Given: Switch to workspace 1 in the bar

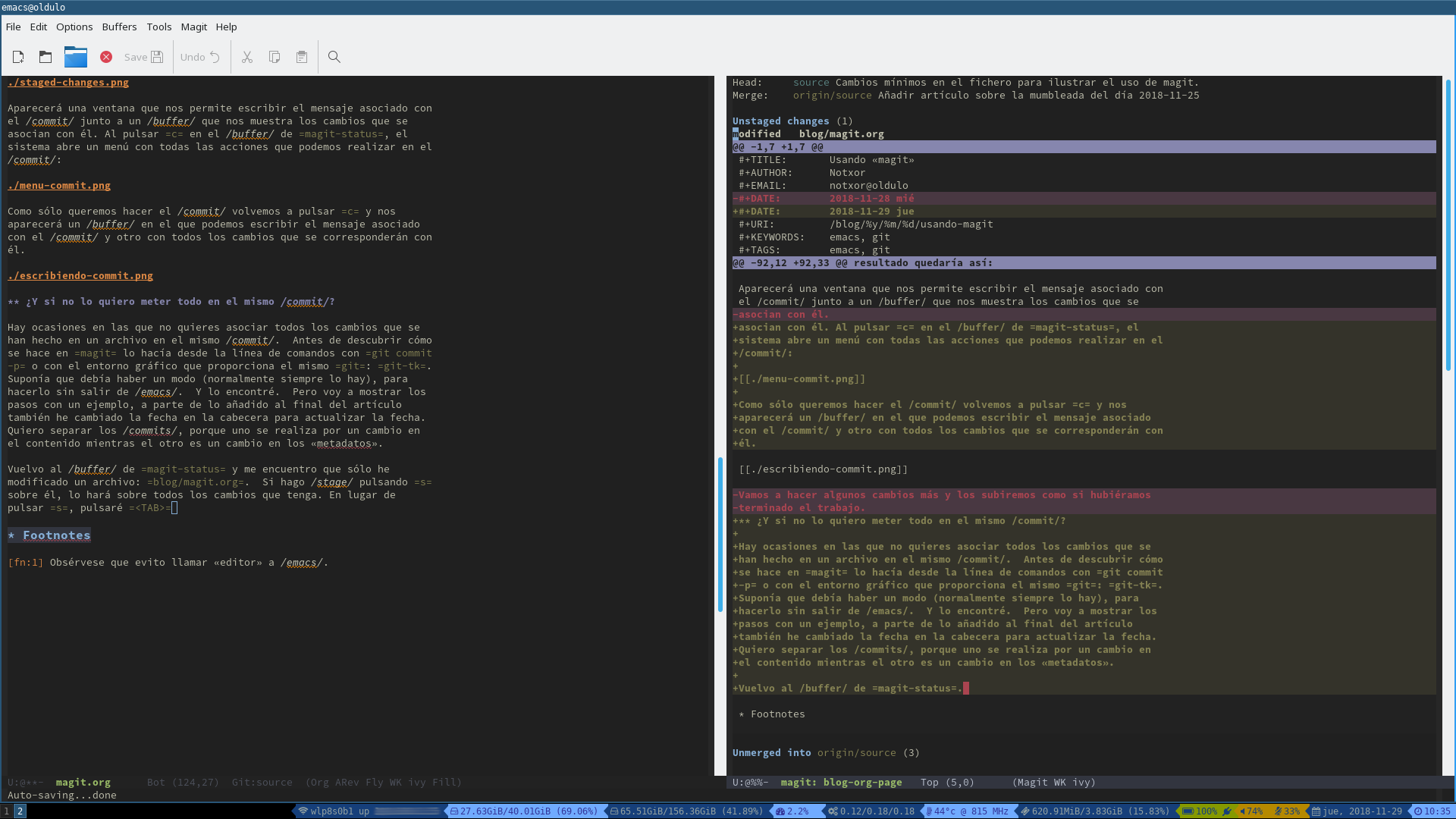Looking at the screenshot, I should [7, 811].
